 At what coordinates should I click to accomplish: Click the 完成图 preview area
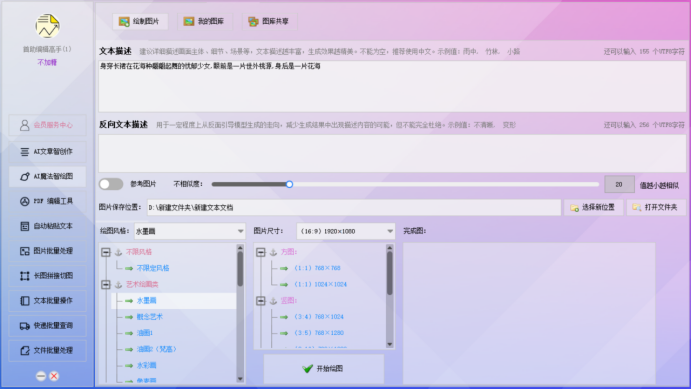pyautogui.click(x=529, y=313)
